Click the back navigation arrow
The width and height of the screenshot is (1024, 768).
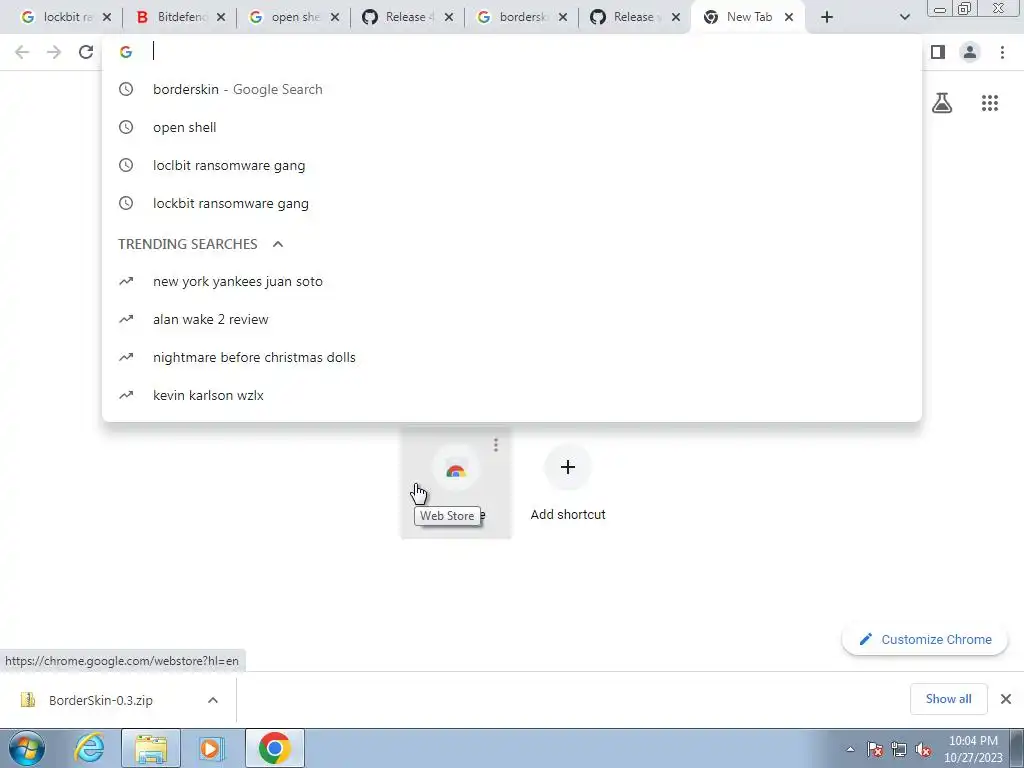pyautogui.click(x=22, y=52)
